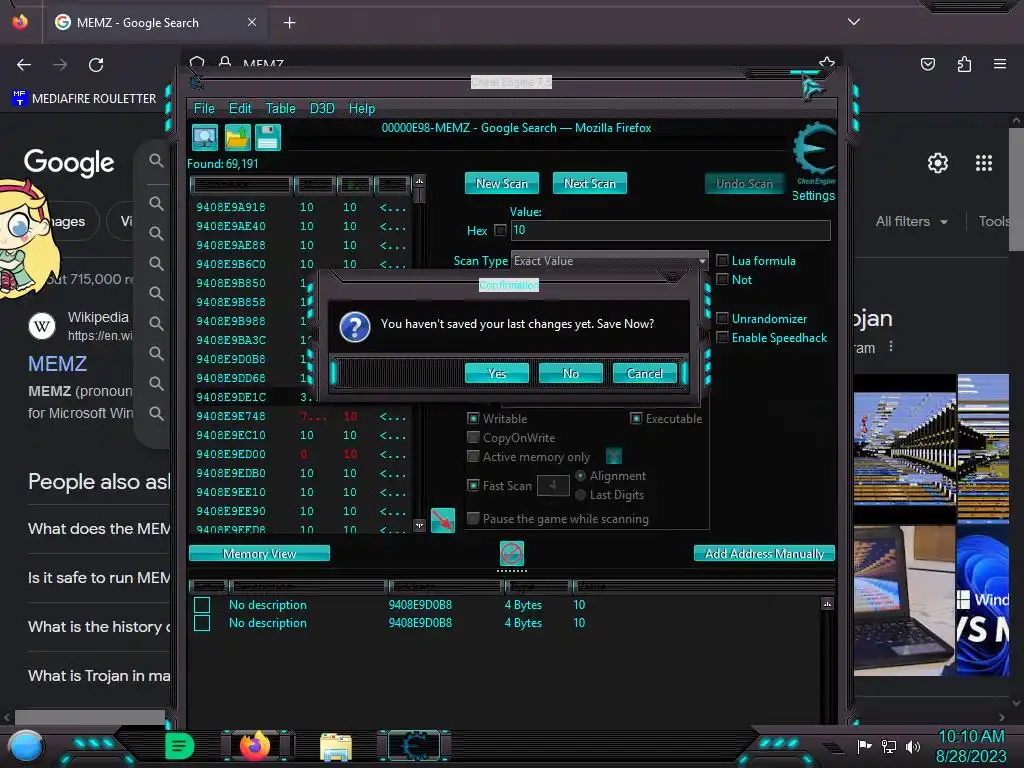Click the Fast Scan alignment value field

pyautogui.click(x=553, y=485)
